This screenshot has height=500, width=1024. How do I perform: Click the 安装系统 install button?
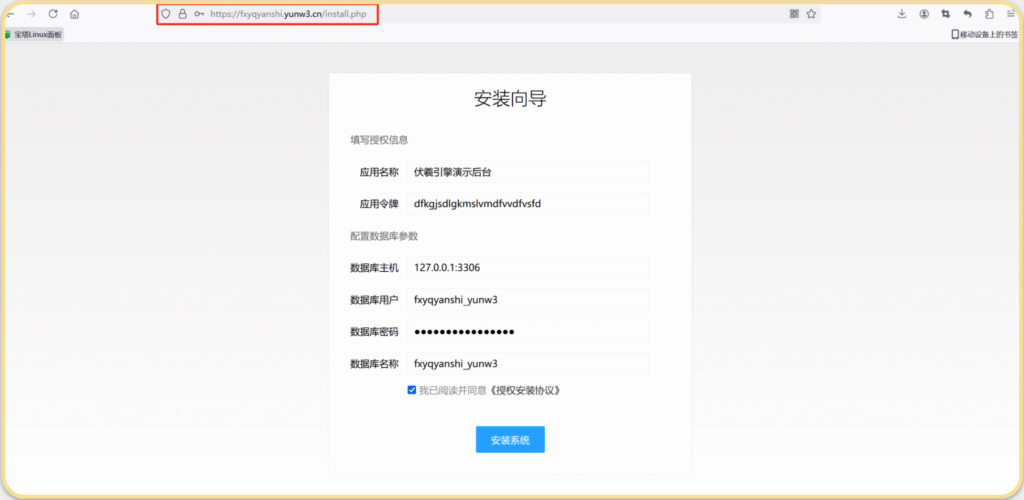510,439
